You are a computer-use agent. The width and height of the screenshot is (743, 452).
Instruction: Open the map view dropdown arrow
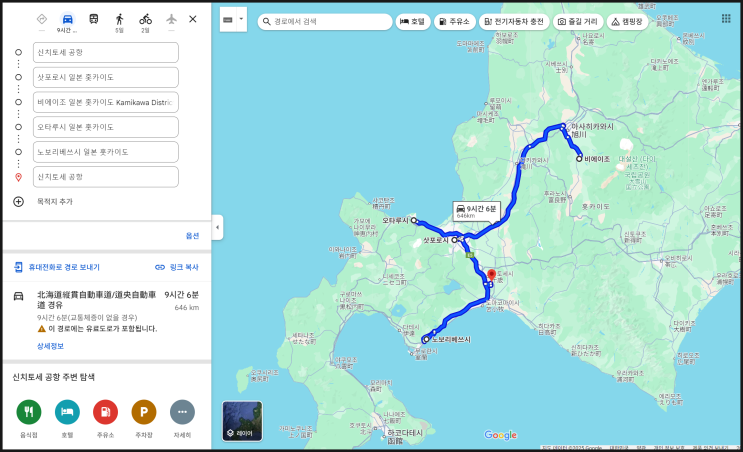241,19
